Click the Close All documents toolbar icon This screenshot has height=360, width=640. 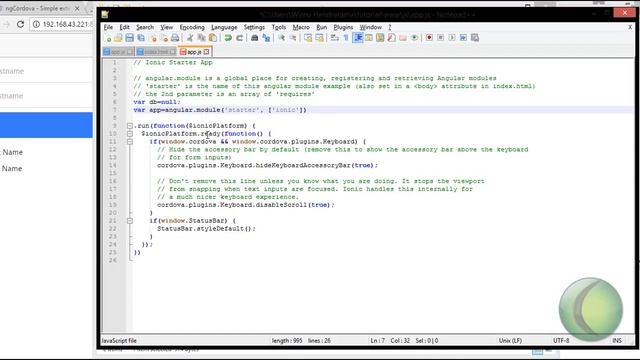(x=164, y=38)
